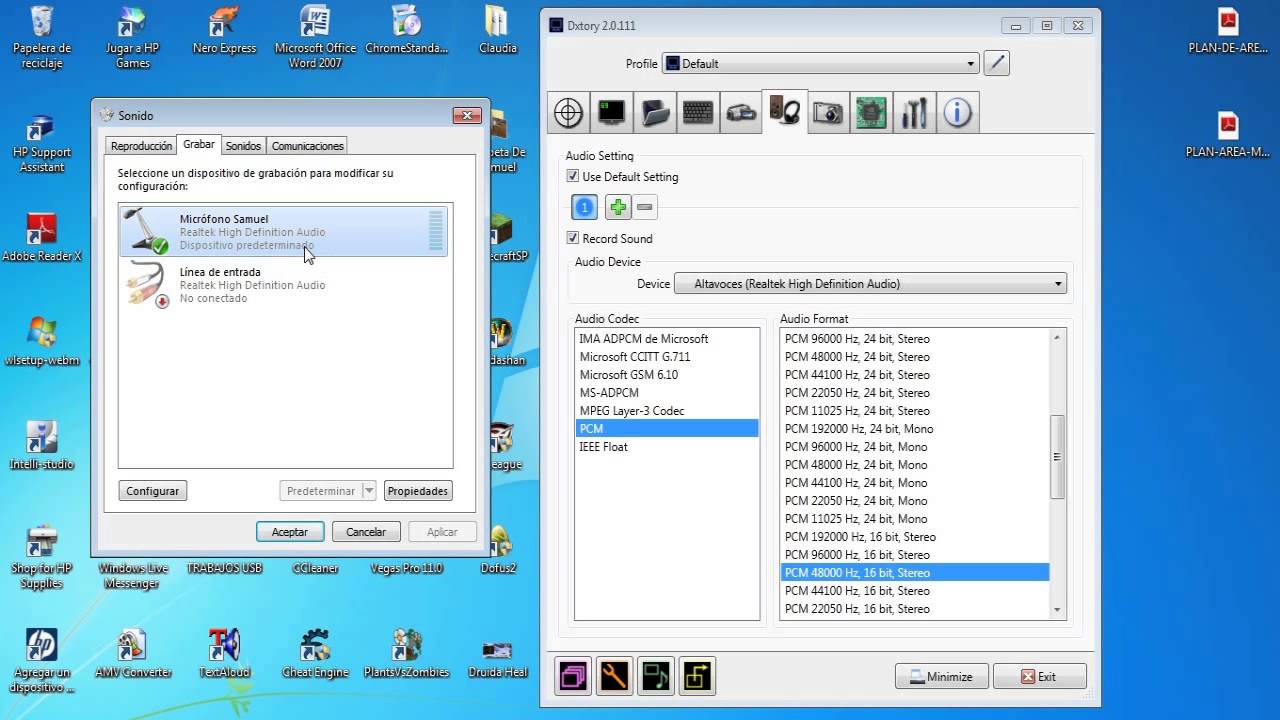This screenshot has width=1280, height=720.
Task: Click the yellow export arrow icon
Action: pos(697,676)
